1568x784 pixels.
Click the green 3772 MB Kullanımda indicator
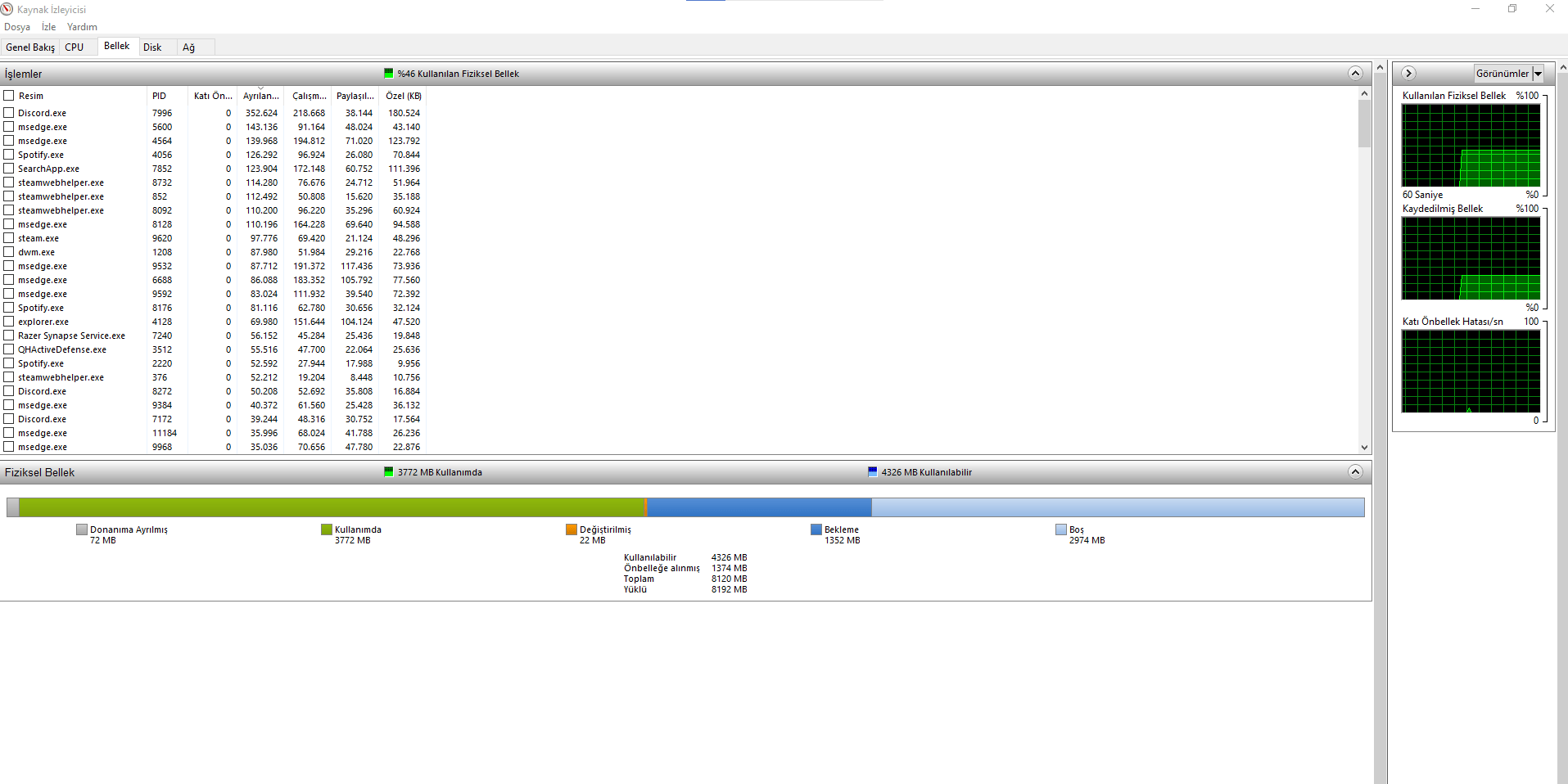click(388, 472)
